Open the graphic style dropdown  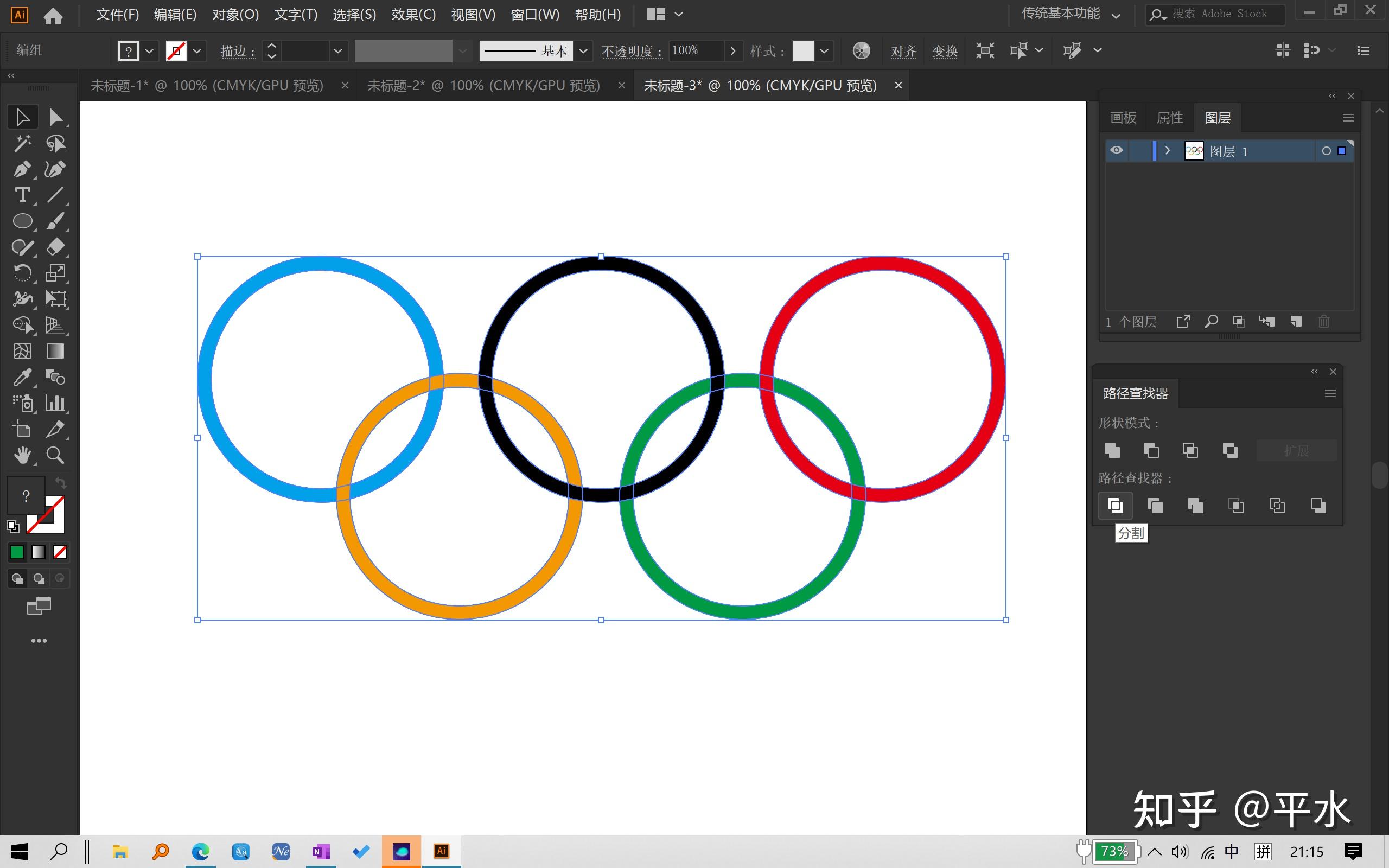pos(824,51)
